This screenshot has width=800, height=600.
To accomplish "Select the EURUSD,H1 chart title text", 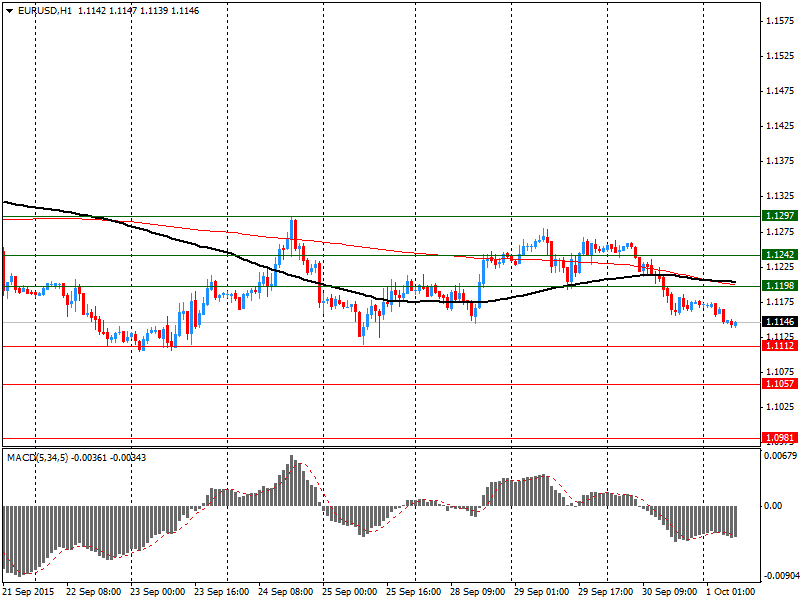I will pos(44,11).
